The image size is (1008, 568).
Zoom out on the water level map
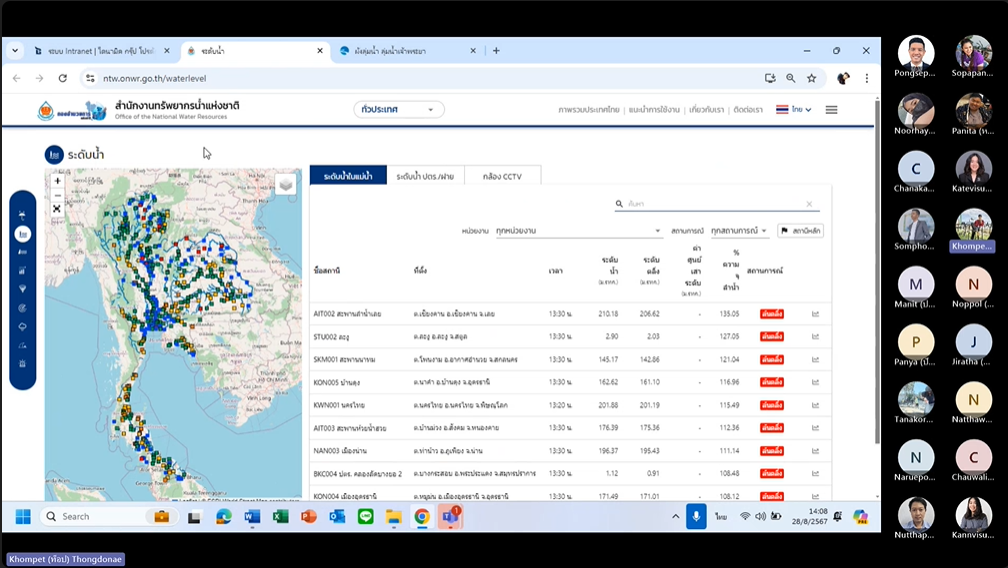coord(57,195)
